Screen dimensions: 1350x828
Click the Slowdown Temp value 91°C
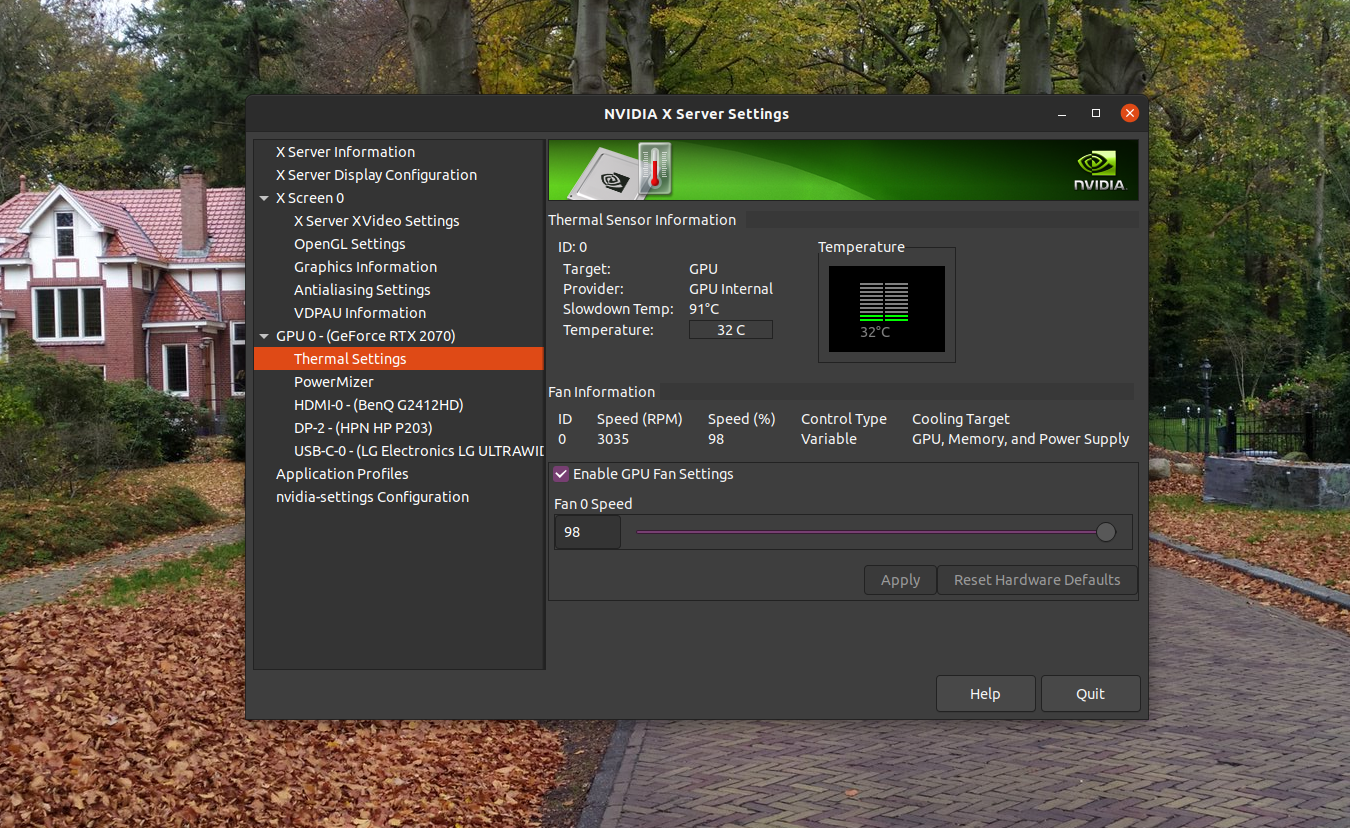704,309
